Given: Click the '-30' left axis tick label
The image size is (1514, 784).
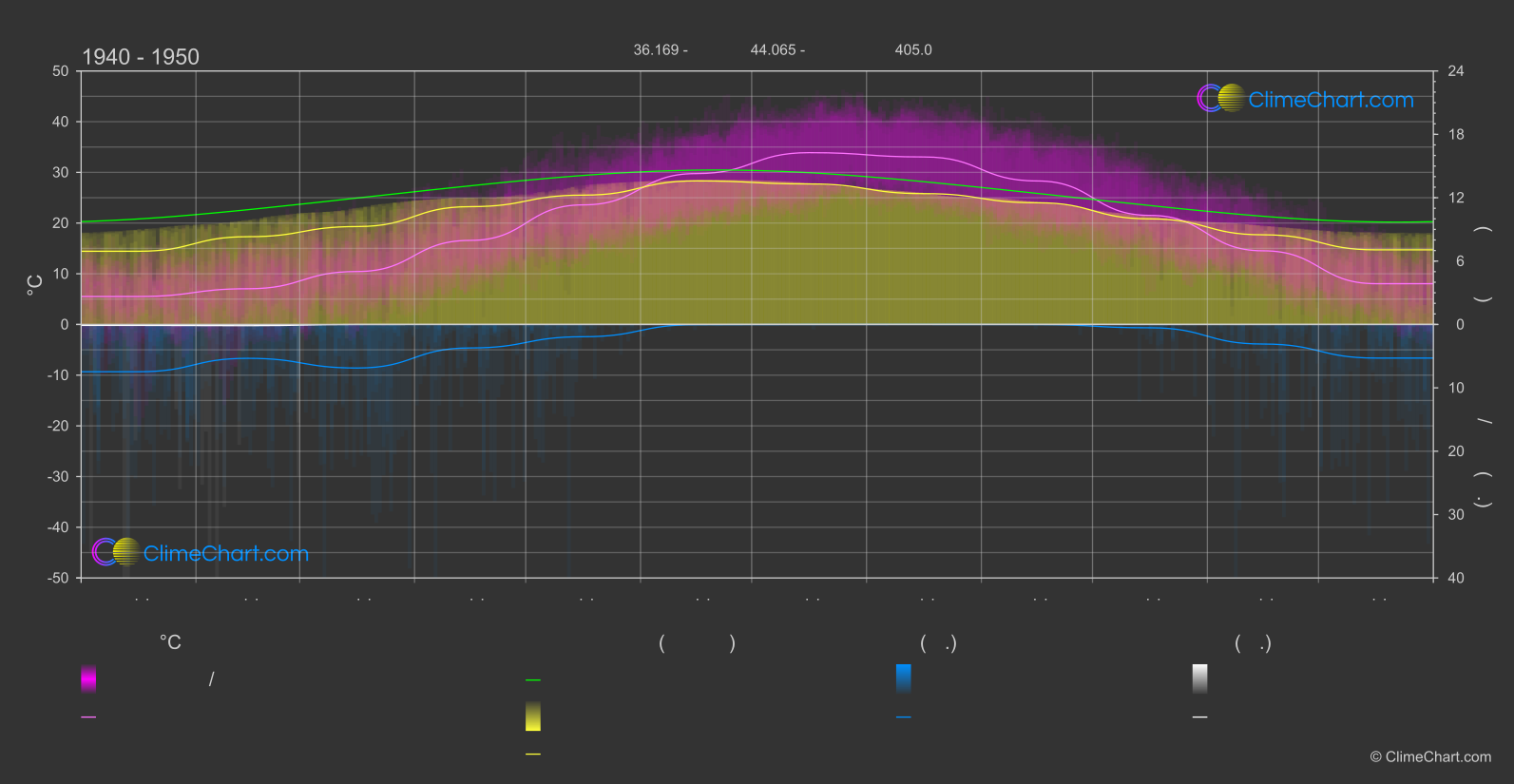Looking at the screenshot, I should coord(58,476).
